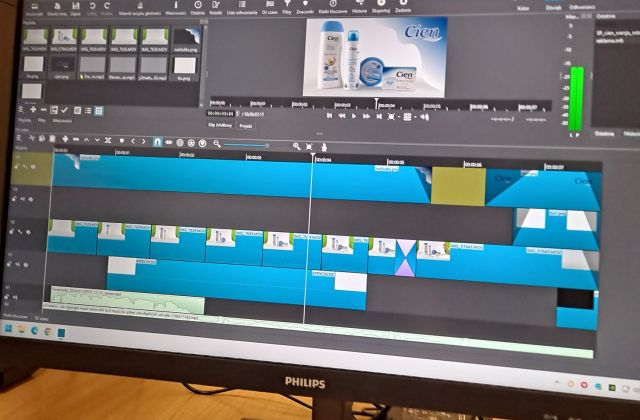Click the olive colored clip on the top track
This screenshot has height=420, width=640.
458,186
